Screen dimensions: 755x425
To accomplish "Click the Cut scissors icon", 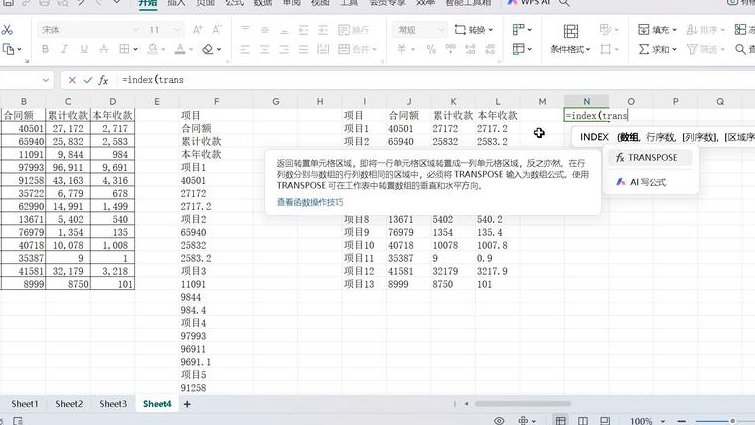I will [x=7, y=30].
